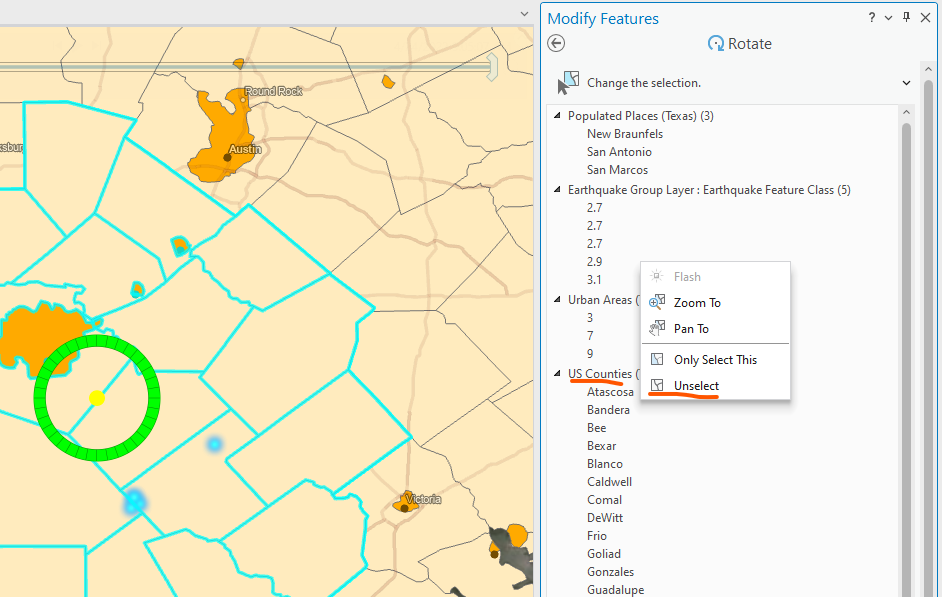This screenshot has width=942, height=597.
Task: Select San Antonio in the feature list
Action: (x=619, y=152)
